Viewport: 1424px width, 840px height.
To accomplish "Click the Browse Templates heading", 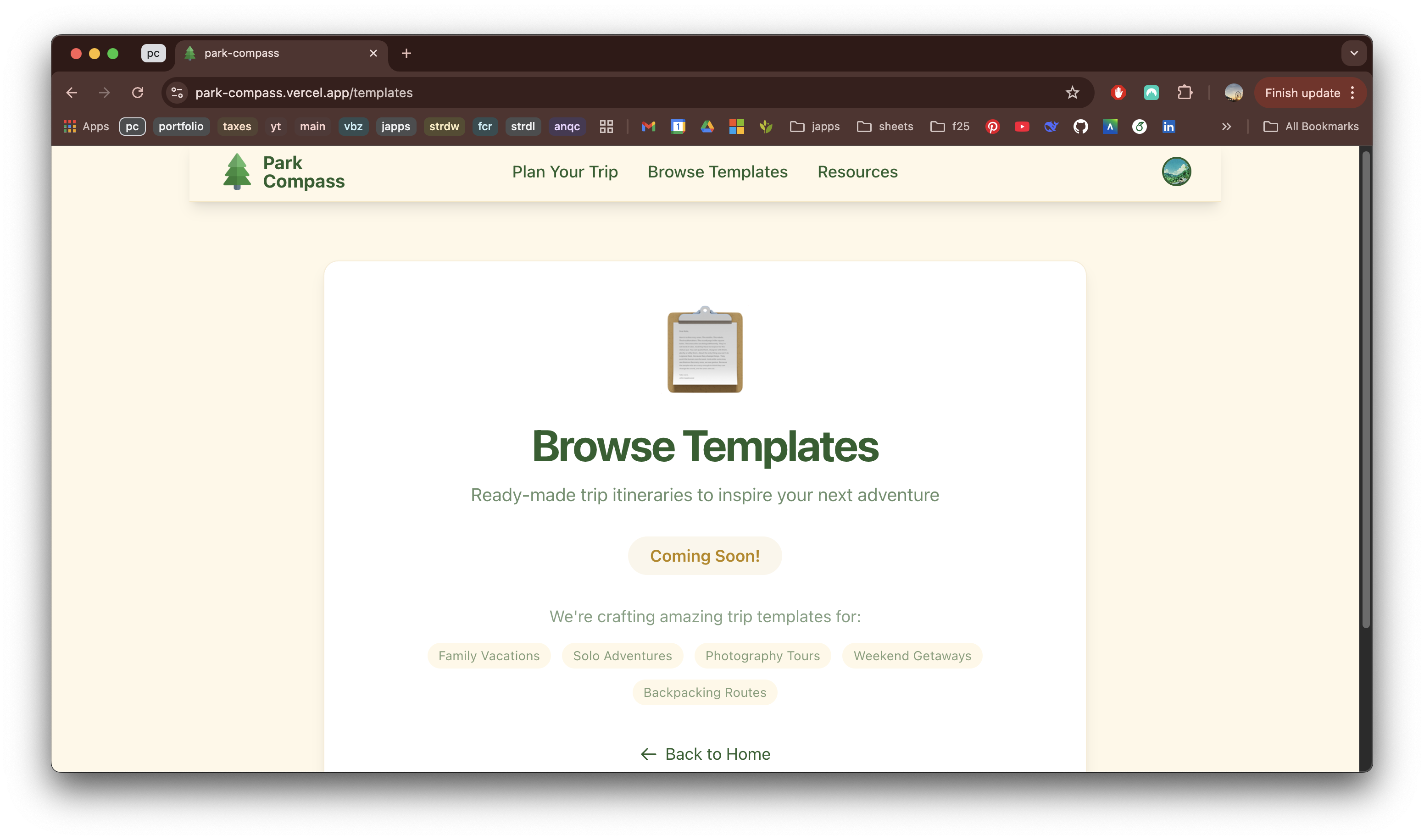I will click(x=705, y=446).
